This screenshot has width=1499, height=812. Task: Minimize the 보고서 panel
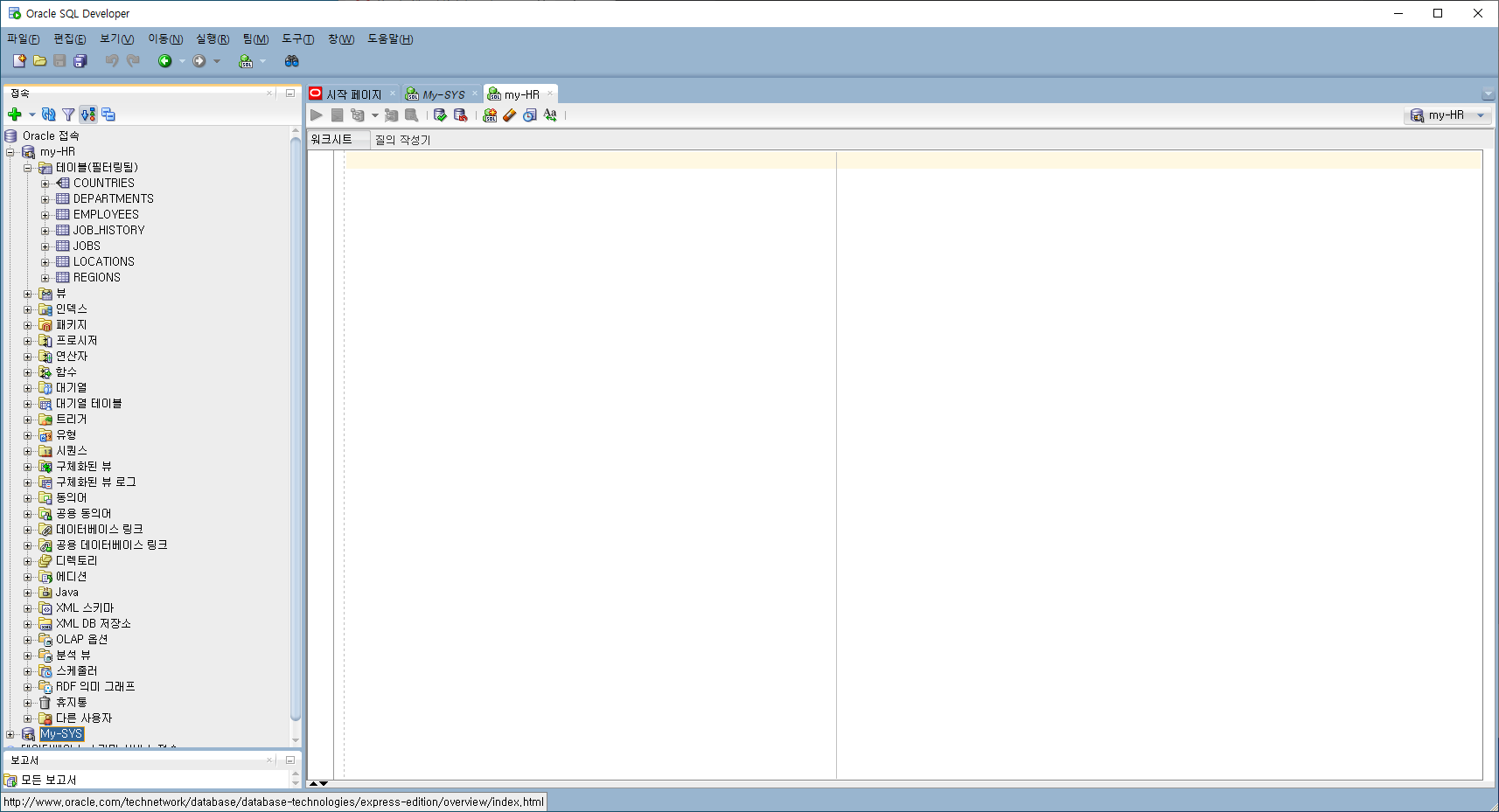290,760
